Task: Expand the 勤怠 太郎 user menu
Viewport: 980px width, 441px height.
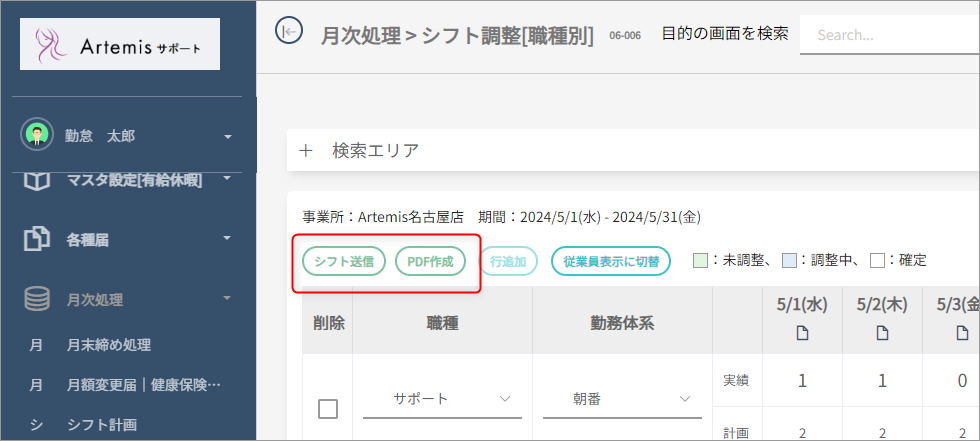Action: [x=228, y=136]
